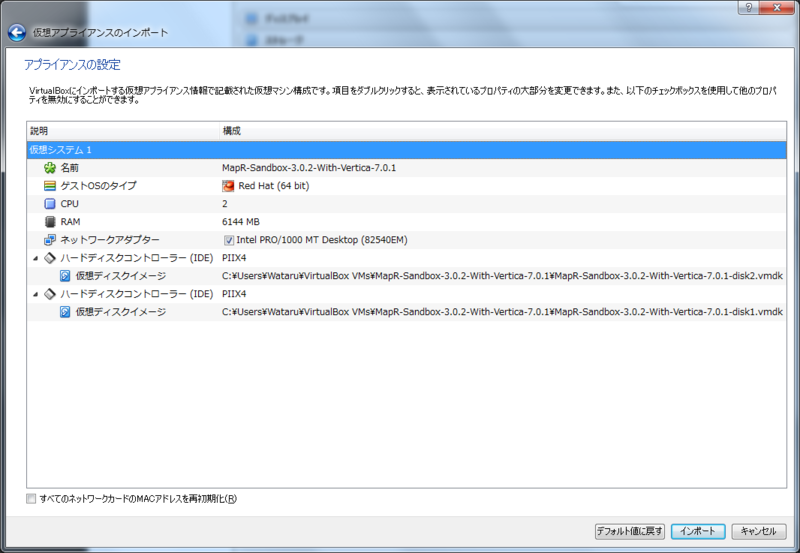The image size is (800, 553).
Task: Click the 説明 column header
Action: (x=123, y=131)
